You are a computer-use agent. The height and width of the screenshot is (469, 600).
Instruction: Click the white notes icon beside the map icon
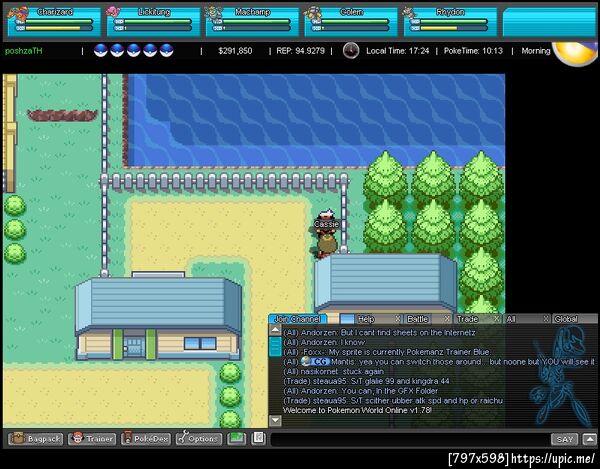258,438
